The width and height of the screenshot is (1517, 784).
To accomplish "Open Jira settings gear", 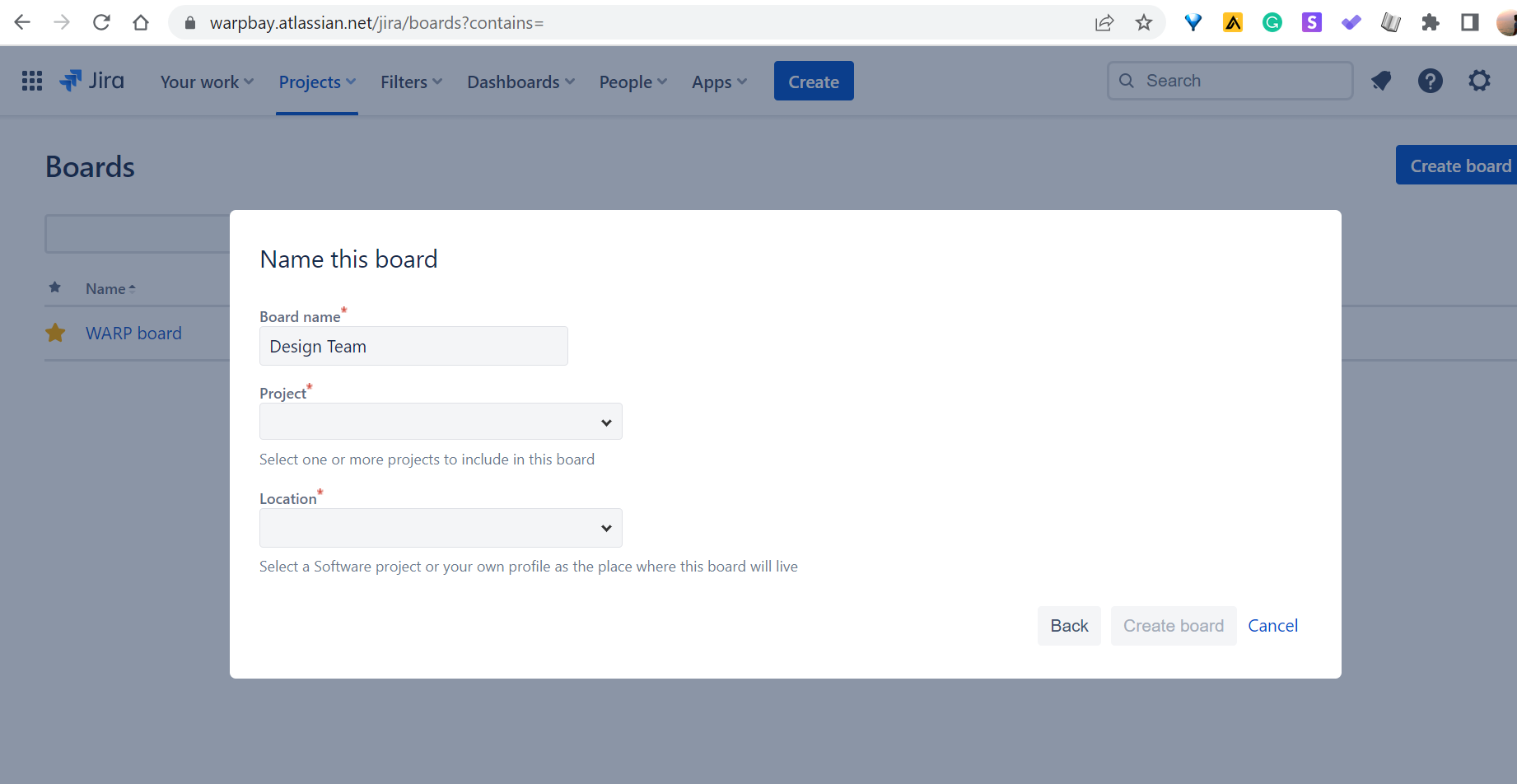I will click(x=1479, y=81).
